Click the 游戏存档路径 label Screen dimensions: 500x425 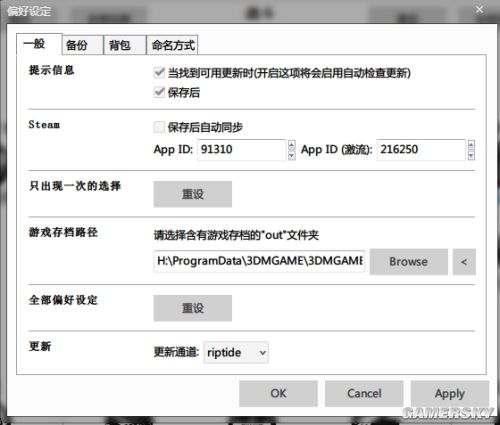(x=63, y=232)
